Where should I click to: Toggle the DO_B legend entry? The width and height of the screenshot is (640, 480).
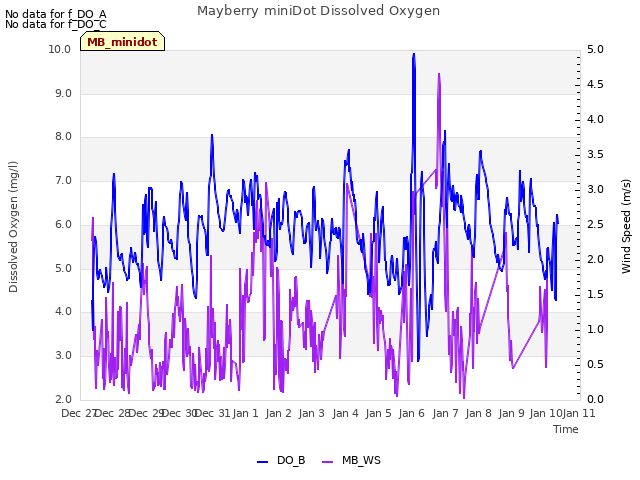[x=281, y=461]
